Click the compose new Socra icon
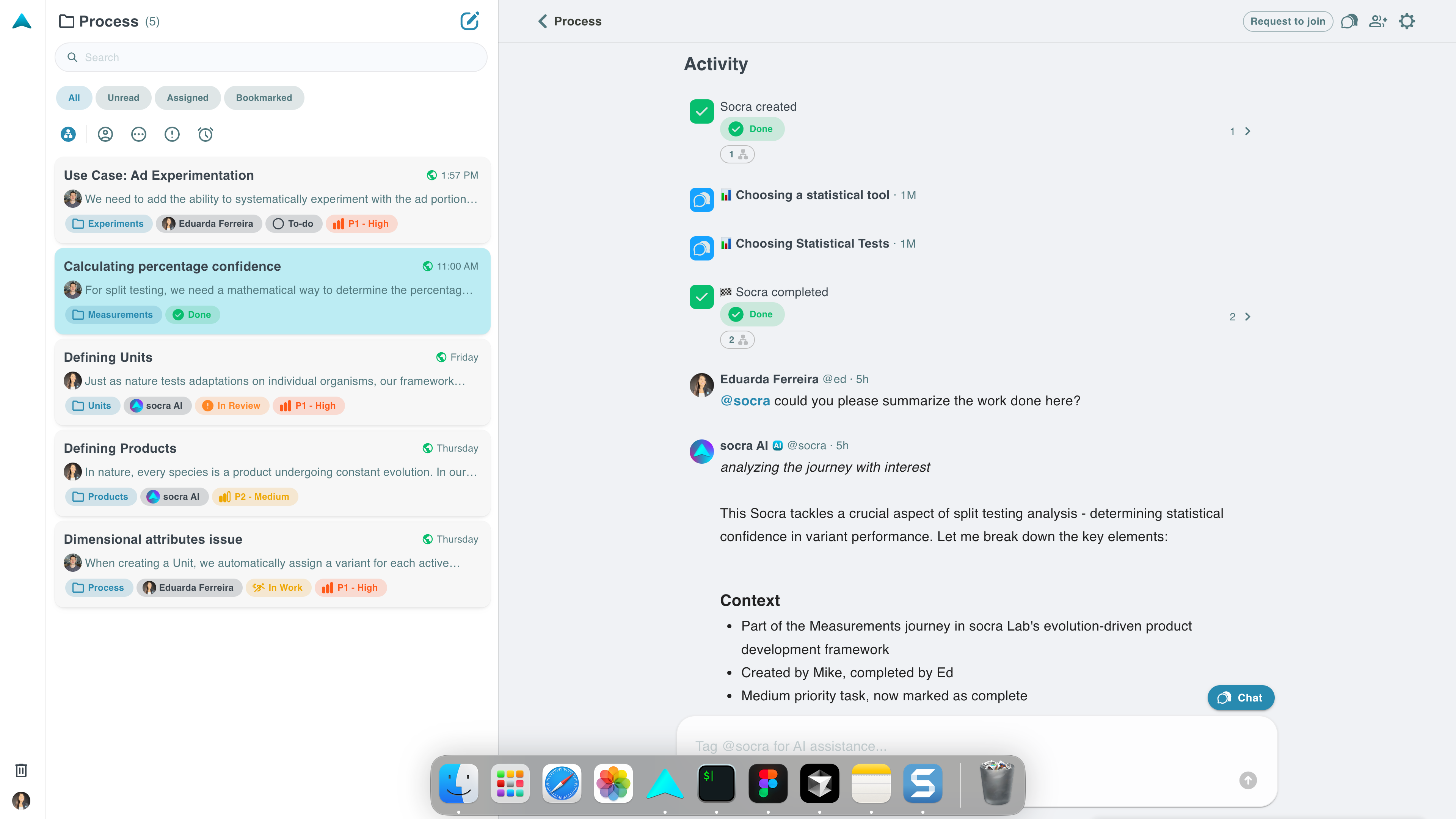 tap(469, 21)
